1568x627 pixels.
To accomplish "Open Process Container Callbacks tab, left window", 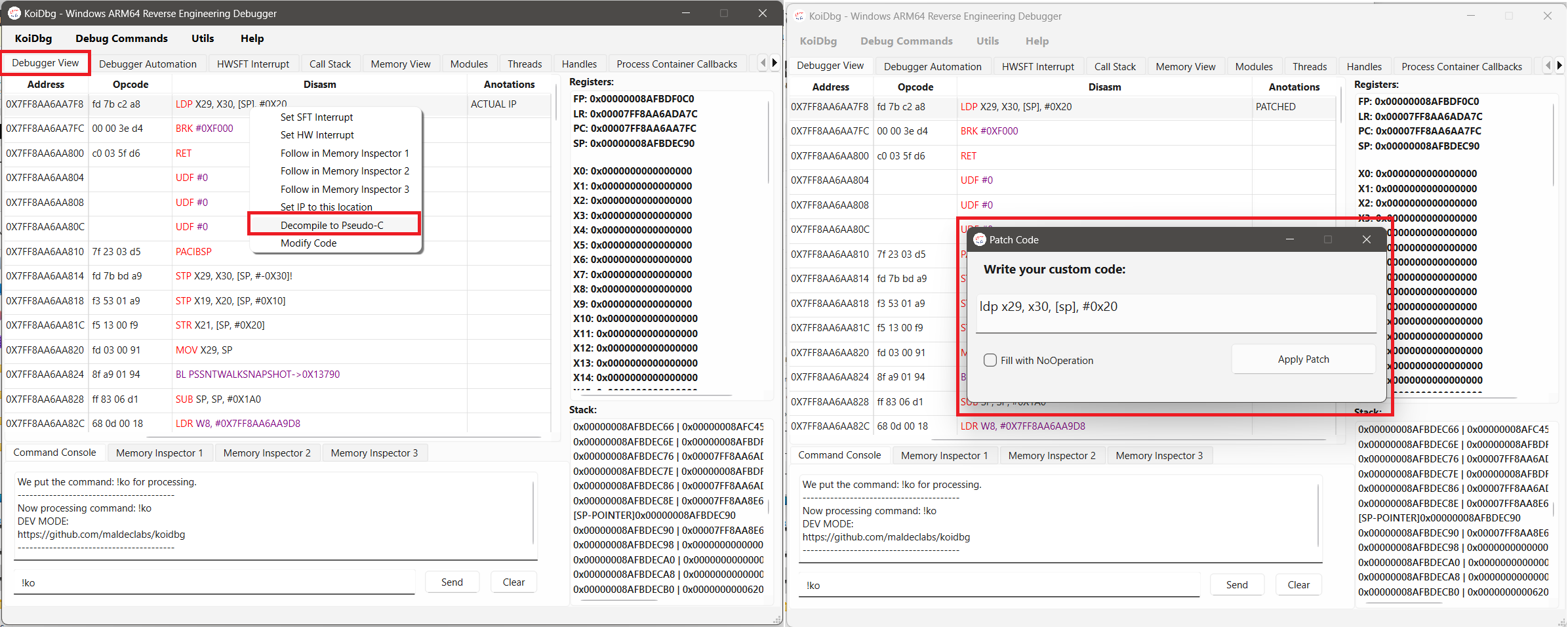I will (x=677, y=64).
